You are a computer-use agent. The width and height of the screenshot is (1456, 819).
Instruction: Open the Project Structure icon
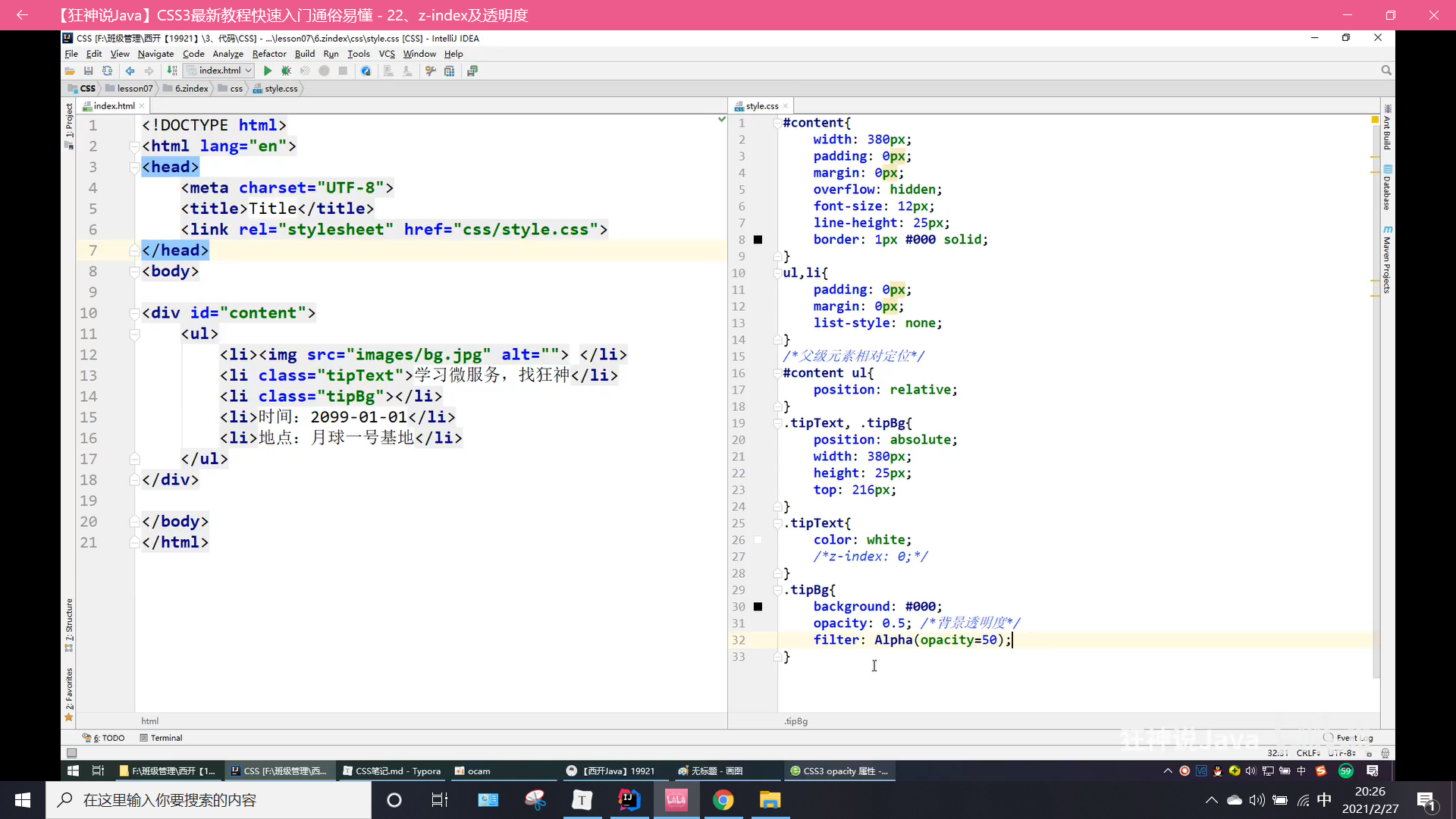point(449,71)
